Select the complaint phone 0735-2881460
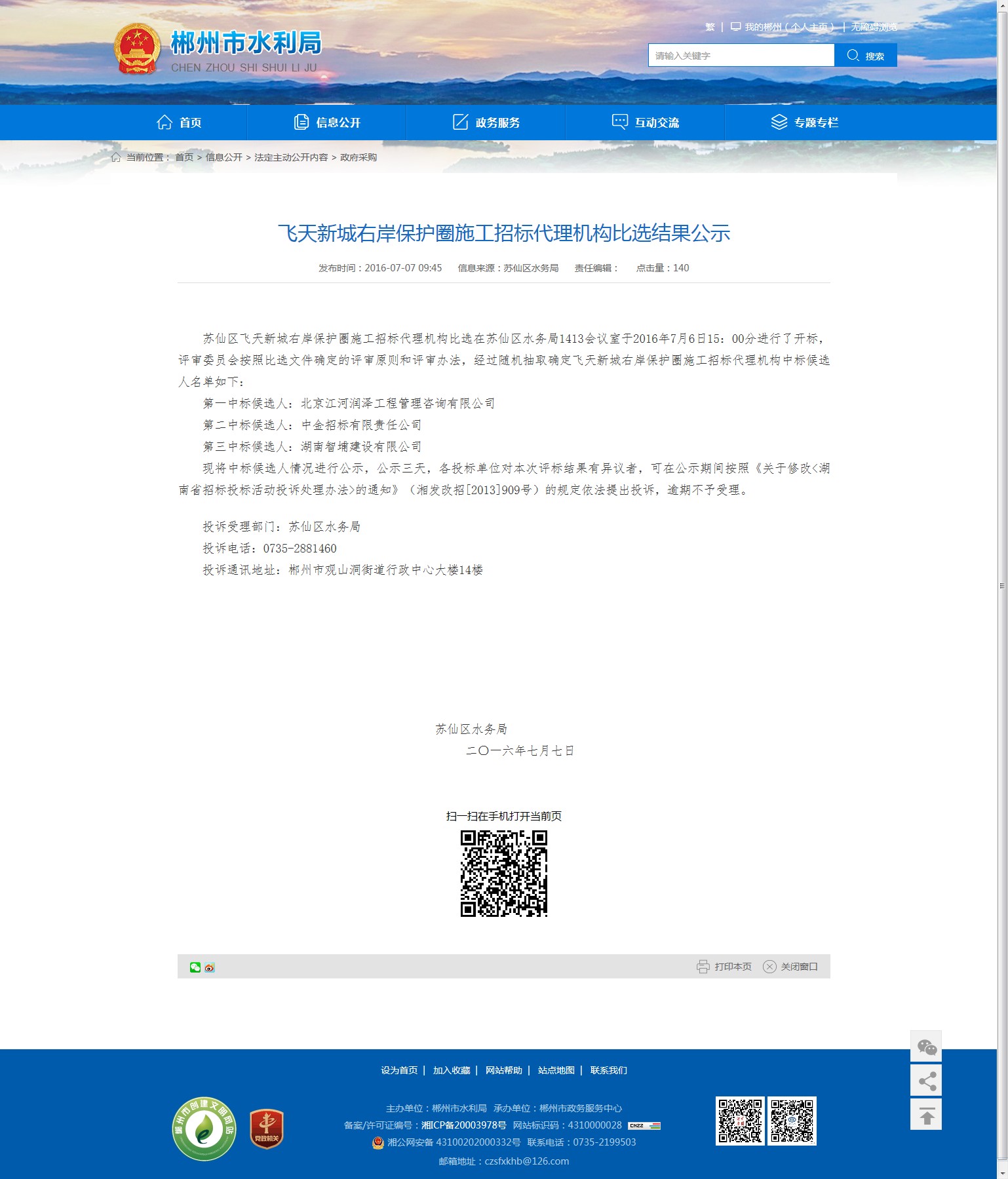 300,549
